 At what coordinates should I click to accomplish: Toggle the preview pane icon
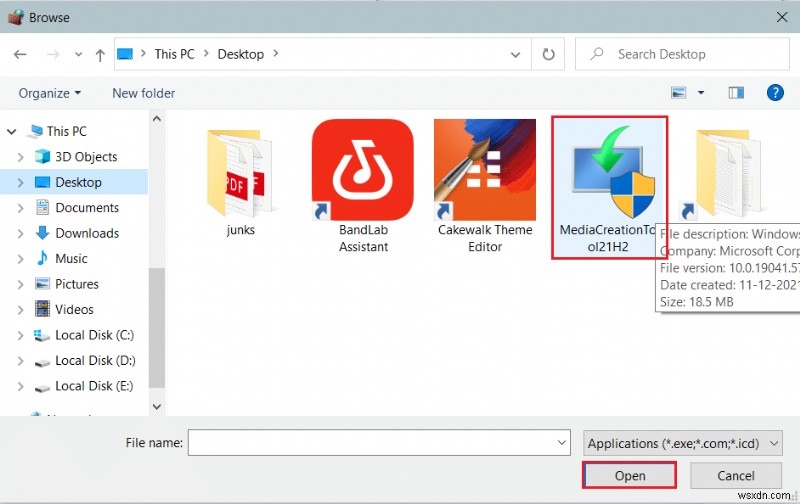(736, 93)
